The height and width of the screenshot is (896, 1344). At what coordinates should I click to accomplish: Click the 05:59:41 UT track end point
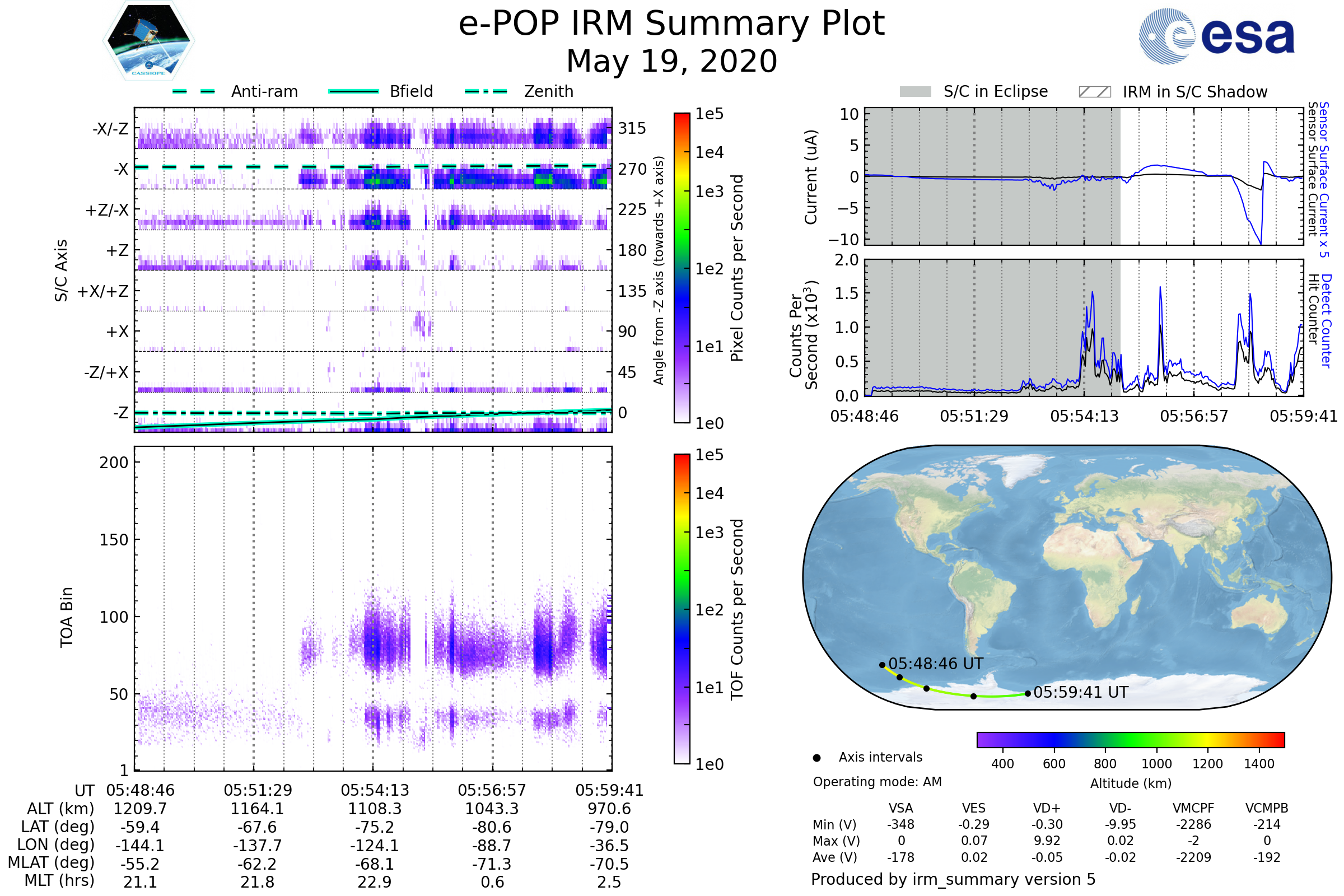(x=1028, y=694)
